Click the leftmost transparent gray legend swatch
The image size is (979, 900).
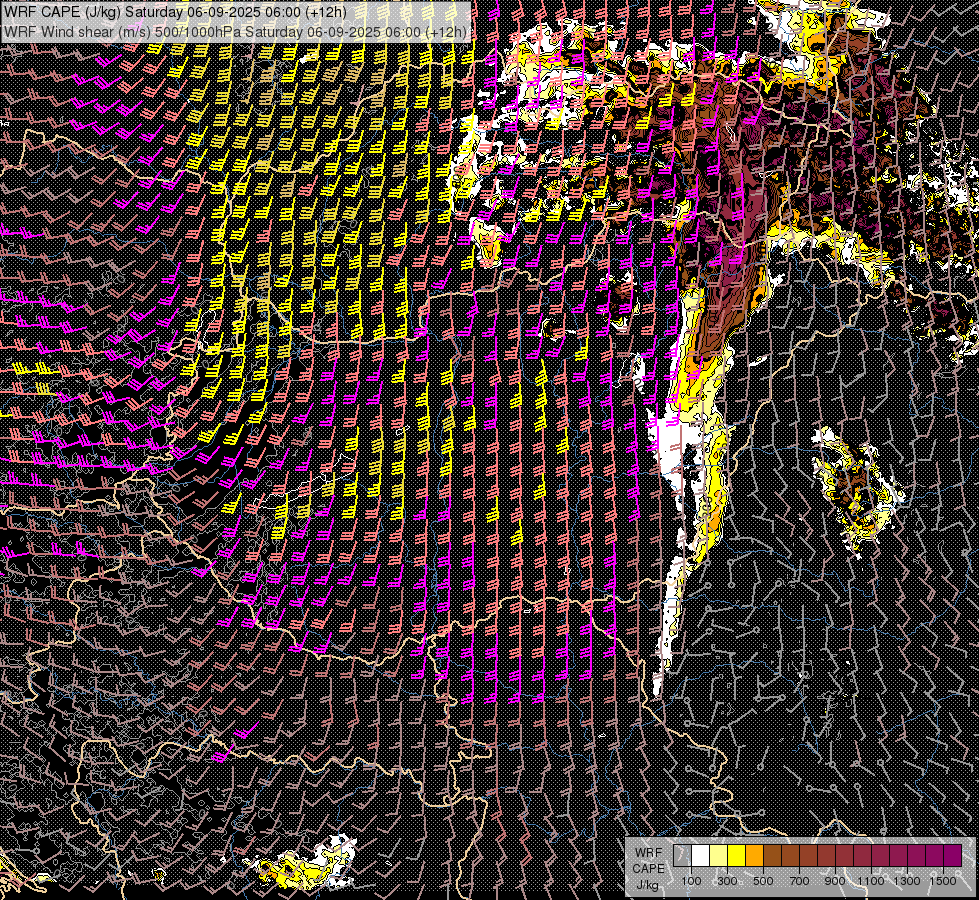coord(682,855)
